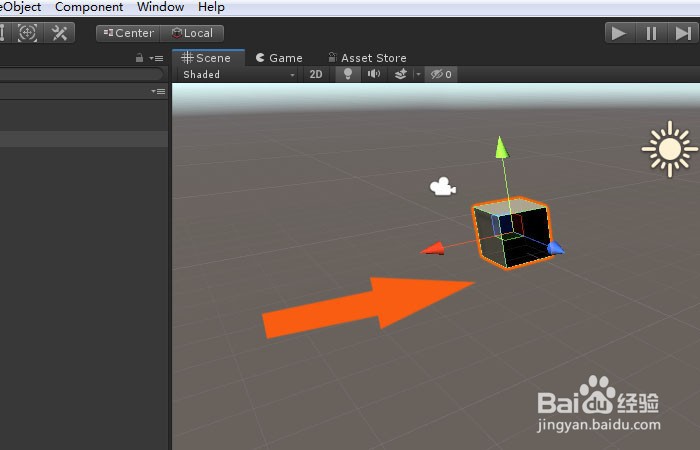Open the scene row options menu
Image resolution: width=700 pixels, height=450 pixels.
tap(158, 92)
